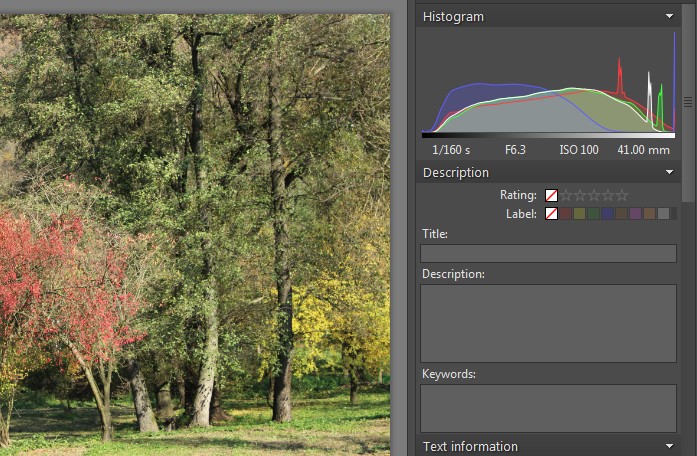Viewport: 697px width, 456px height.
Task: Click the 1/160 s shutter speed value
Action: click(451, 150)
